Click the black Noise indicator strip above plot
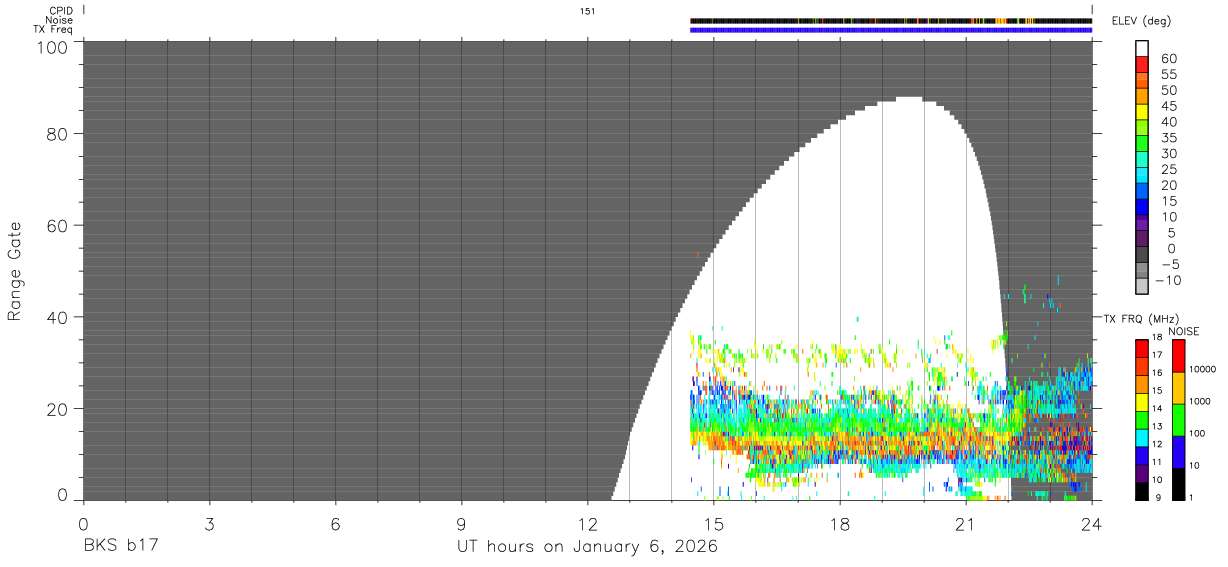The height and width of the screenshot is (567, 1228). [x=891, y=20]
